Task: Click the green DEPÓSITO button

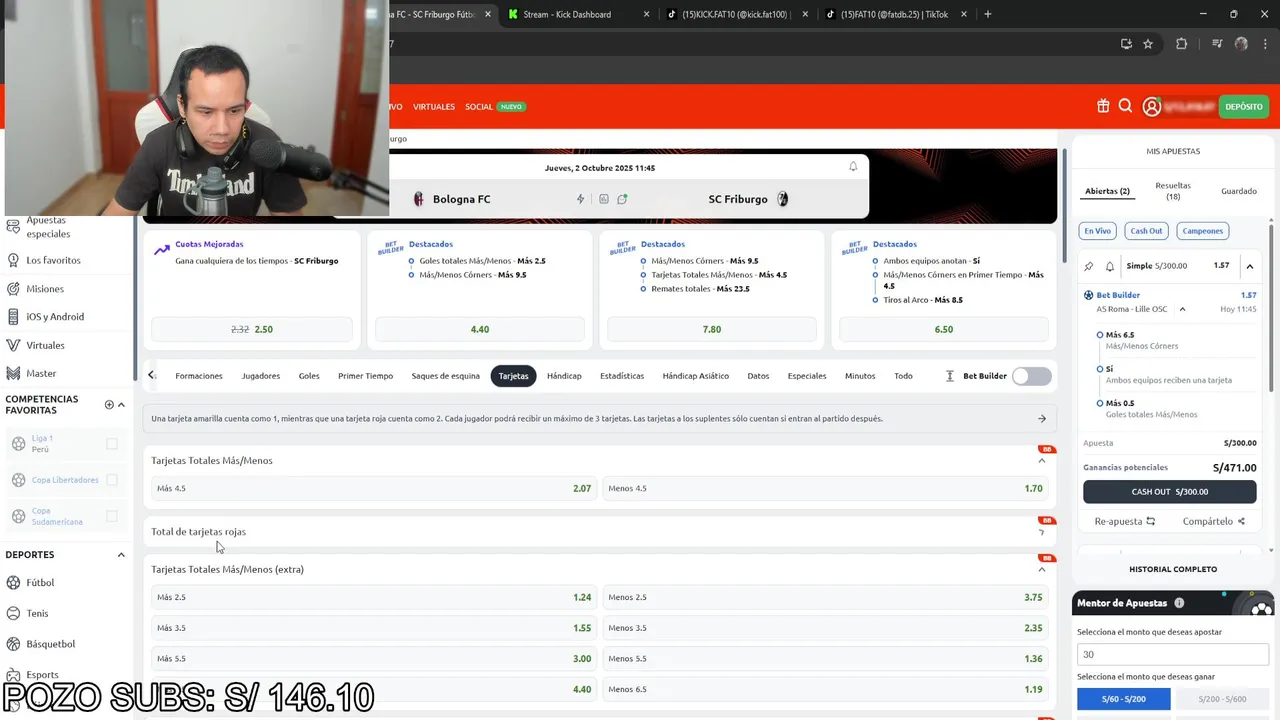Action: [x=1244, y=106]
